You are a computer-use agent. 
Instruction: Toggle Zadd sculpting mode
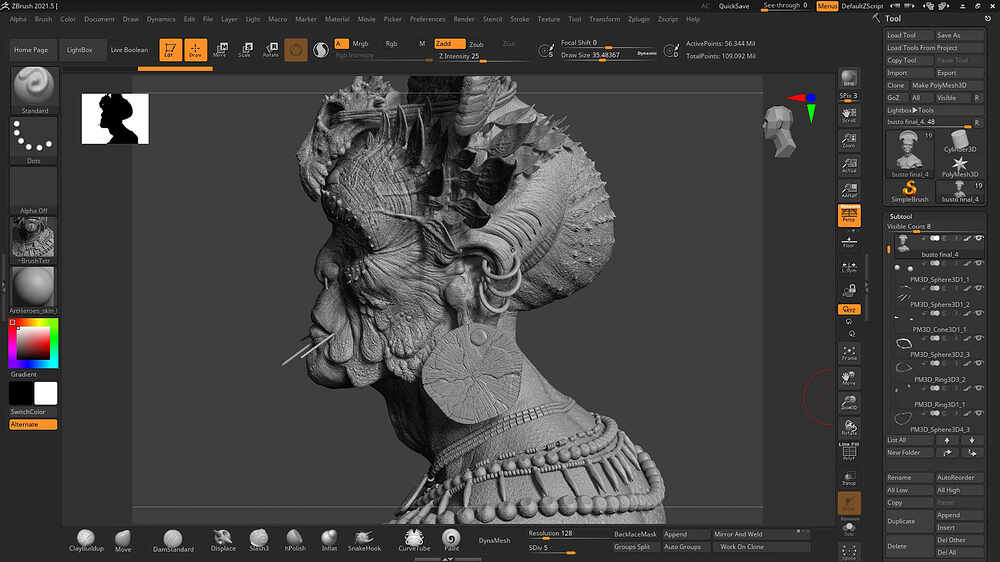tap(450, 43)
